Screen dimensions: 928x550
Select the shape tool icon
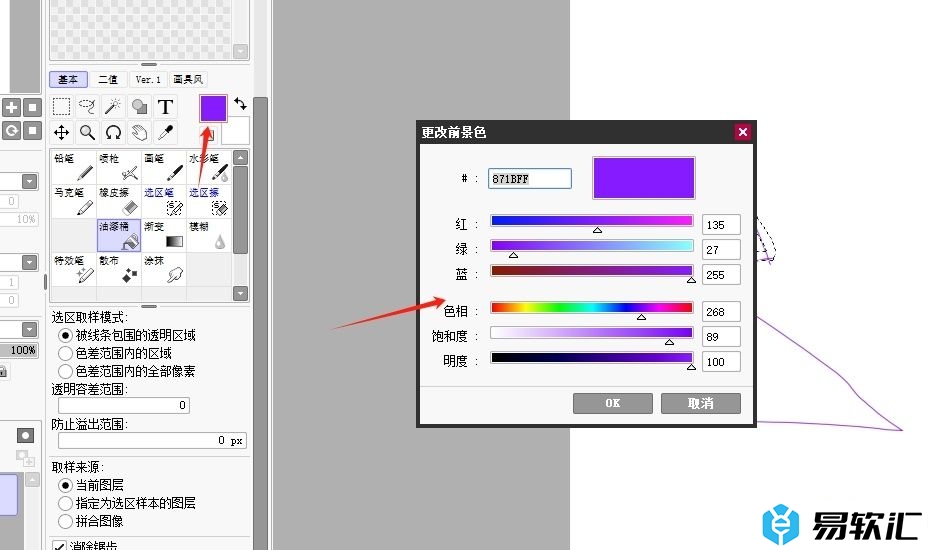point(139,107)
